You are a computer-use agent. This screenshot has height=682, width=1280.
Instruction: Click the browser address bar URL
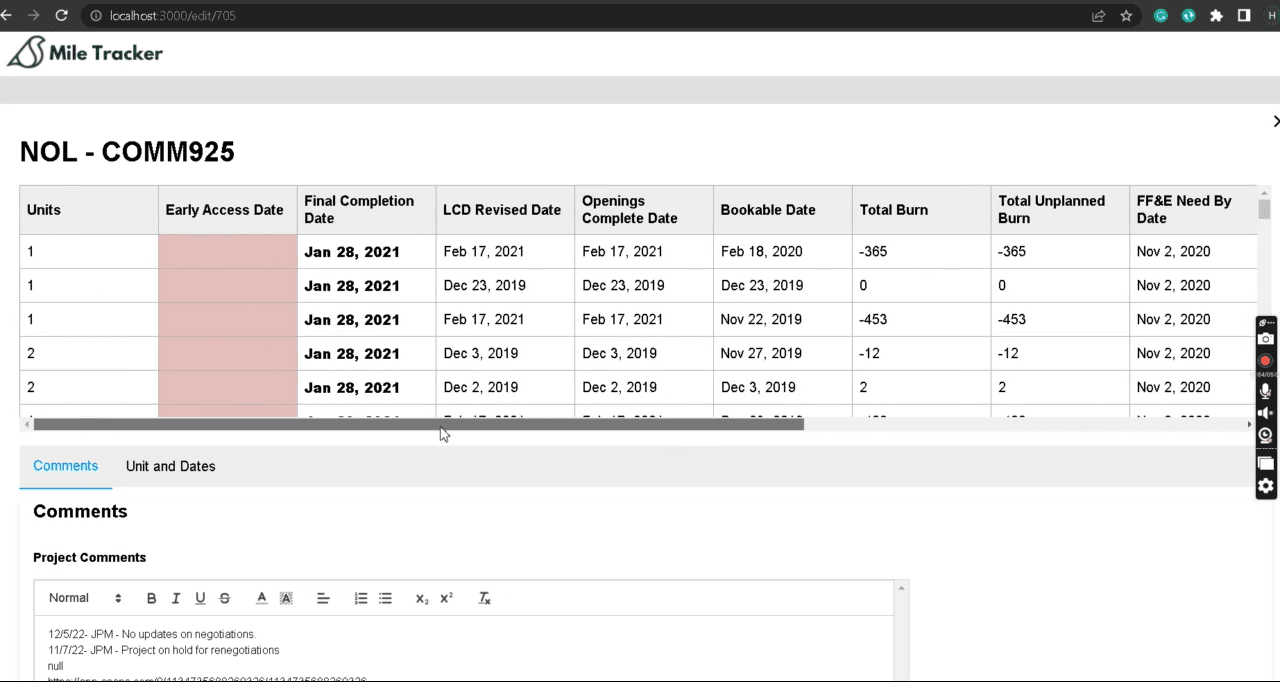coord(172,16)
